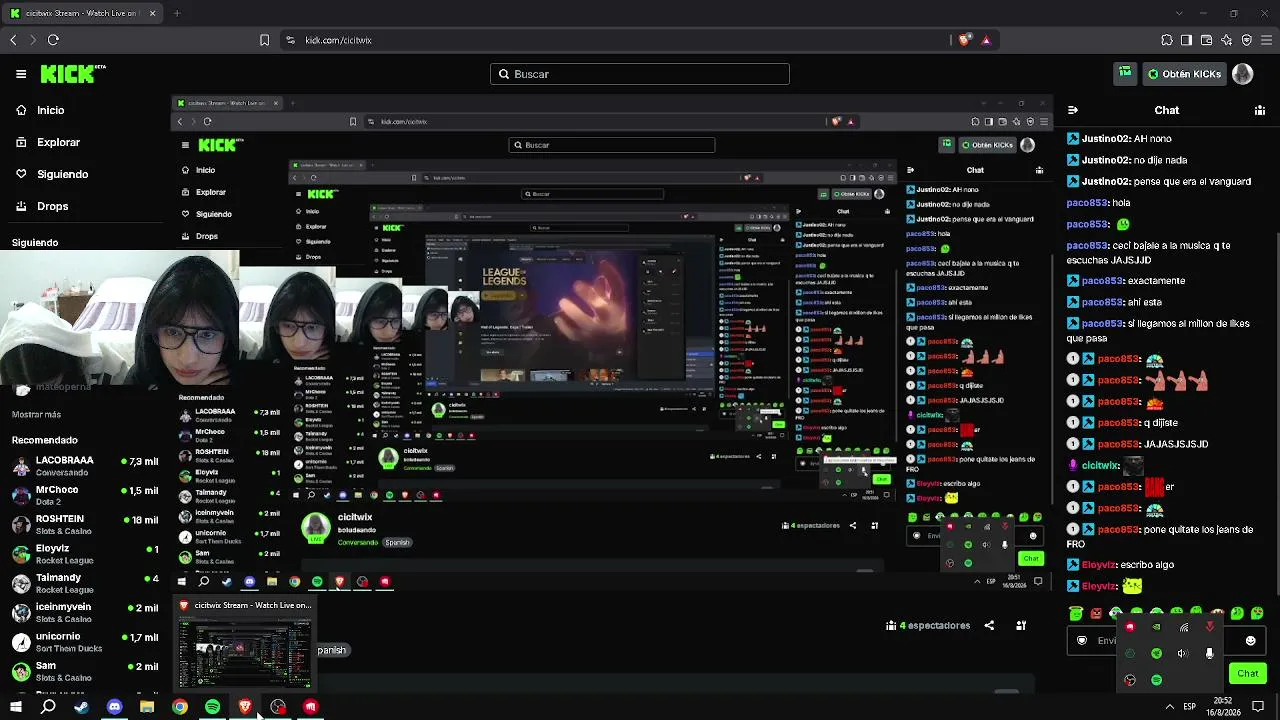Expand the followed list with Mostrar más
1280x720 pixels.
pos(36,414)
